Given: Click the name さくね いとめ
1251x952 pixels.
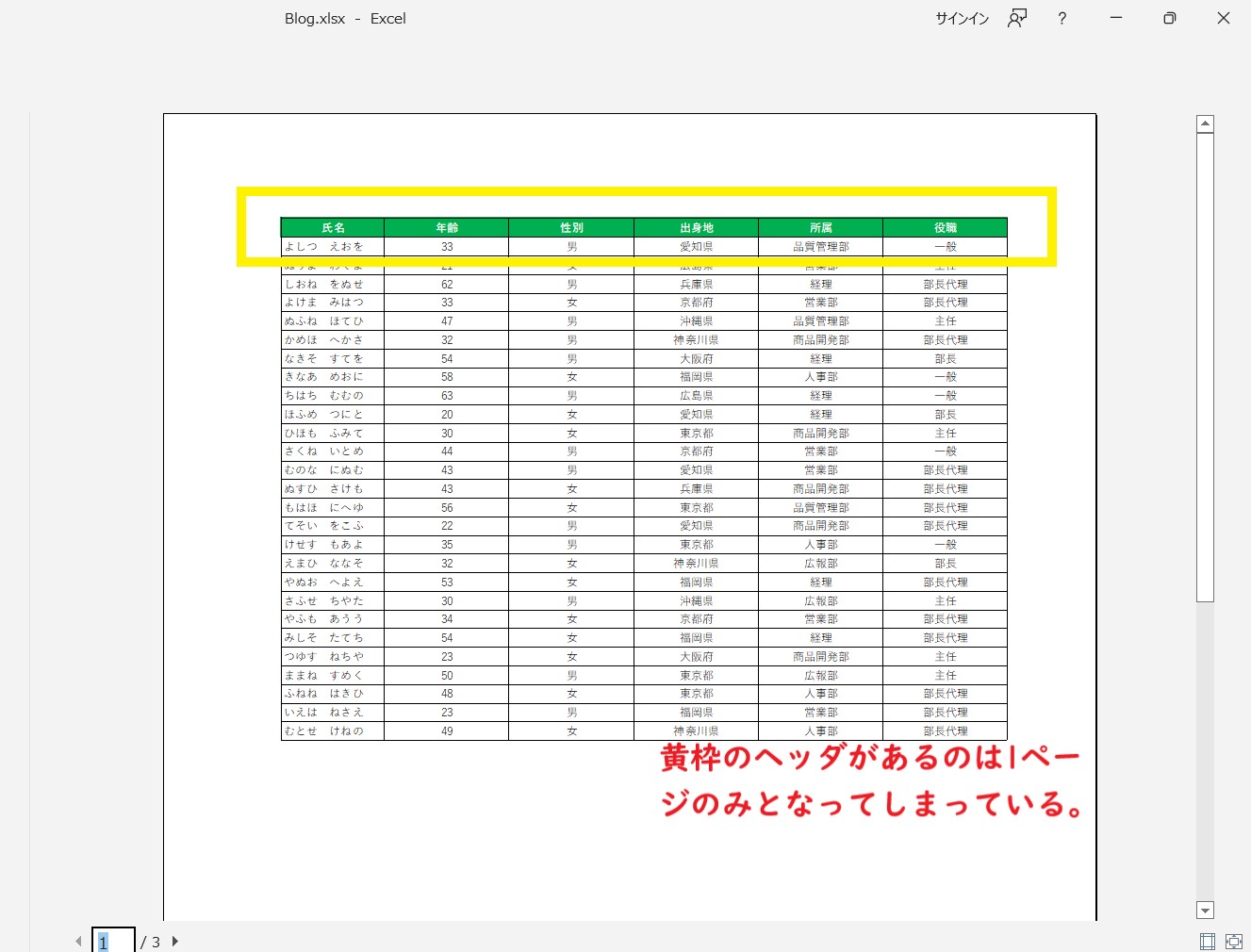Looking at the screenshot, I should point(324,451).
